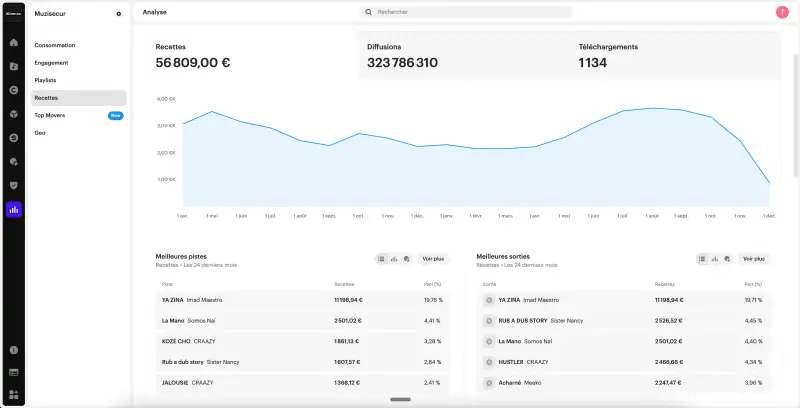Open the active analytics bar-chart sidebar icon
This screenshot has width=800, height=408.
[14, 210]
